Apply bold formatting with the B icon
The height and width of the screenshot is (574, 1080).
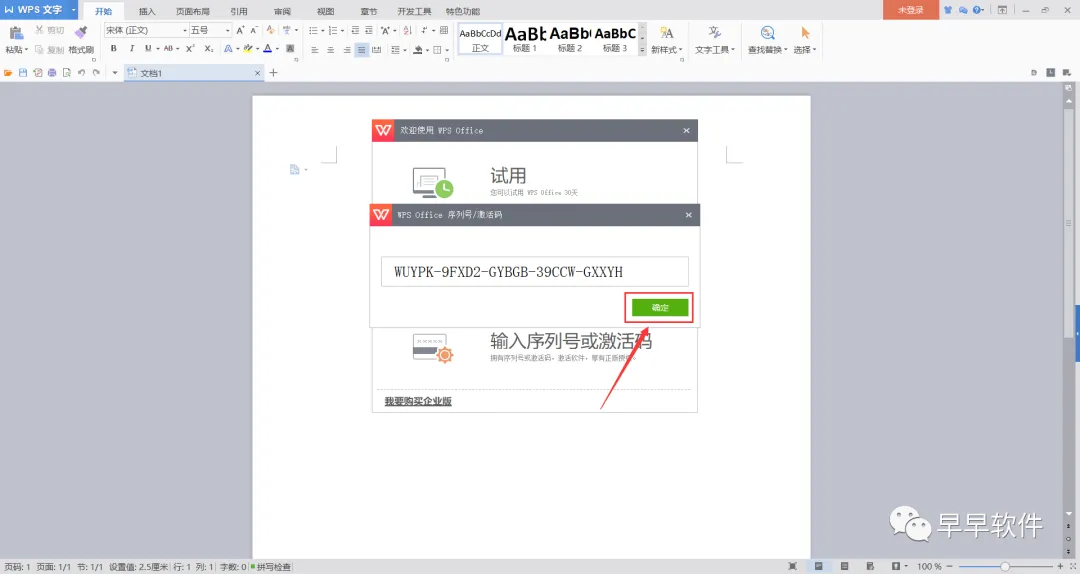(114, 49)
